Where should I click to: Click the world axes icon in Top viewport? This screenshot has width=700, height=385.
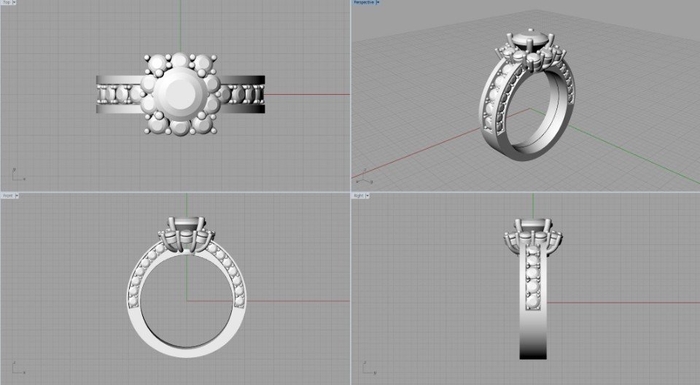[18, 175]
